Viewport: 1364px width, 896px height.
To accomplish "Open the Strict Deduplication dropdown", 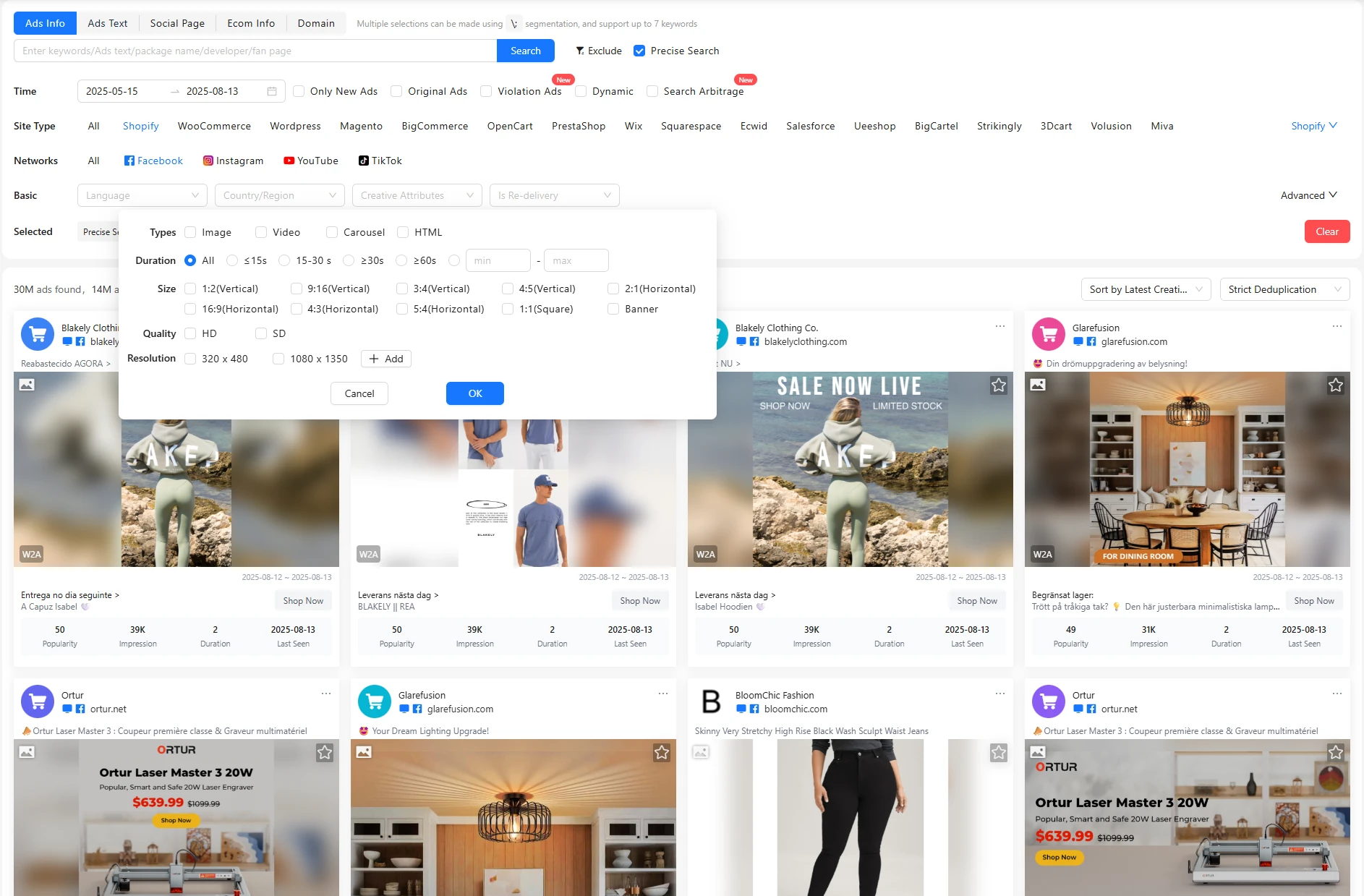I will coord(1284,289).
